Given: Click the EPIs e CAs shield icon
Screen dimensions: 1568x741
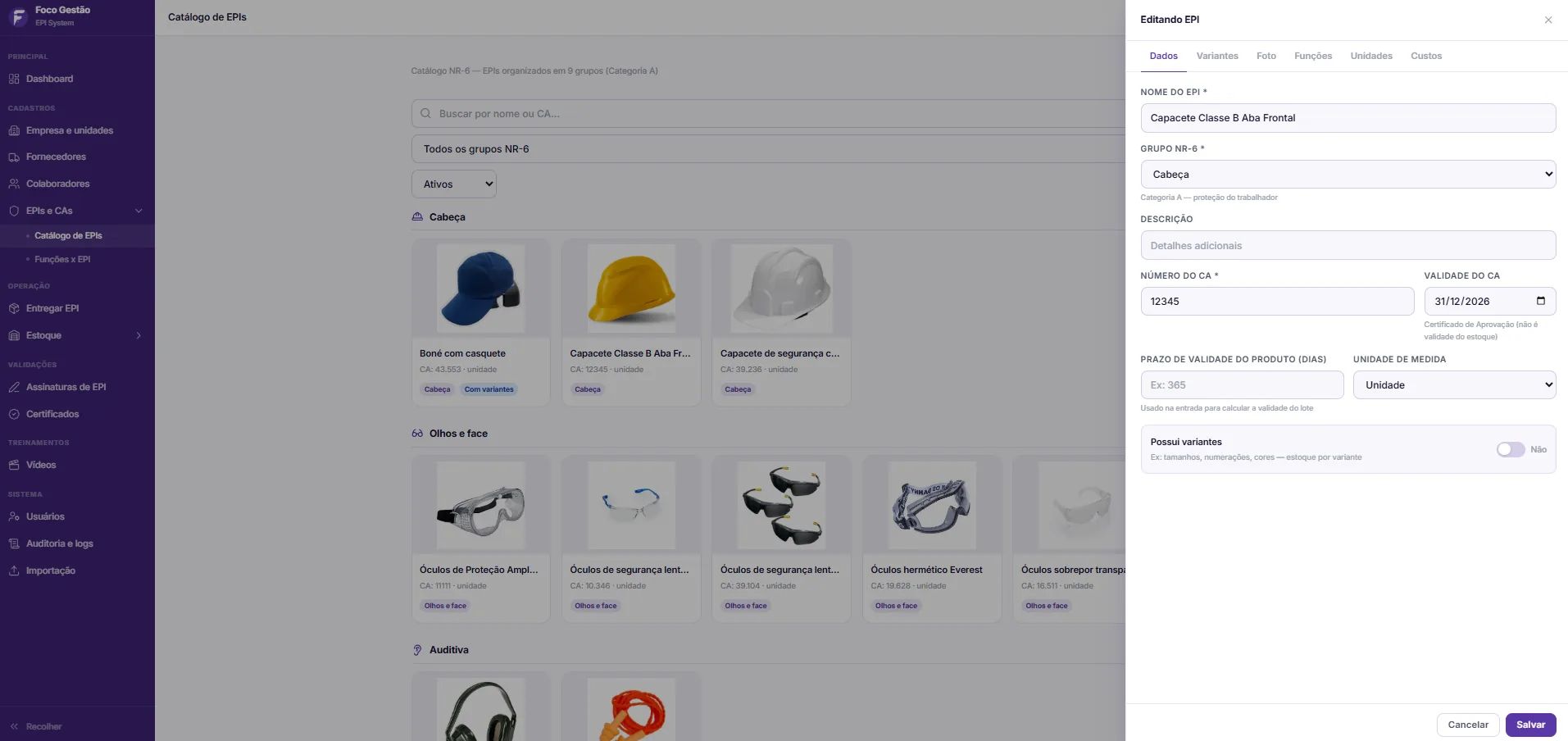Looking at the screenshot, I should 14,211.
